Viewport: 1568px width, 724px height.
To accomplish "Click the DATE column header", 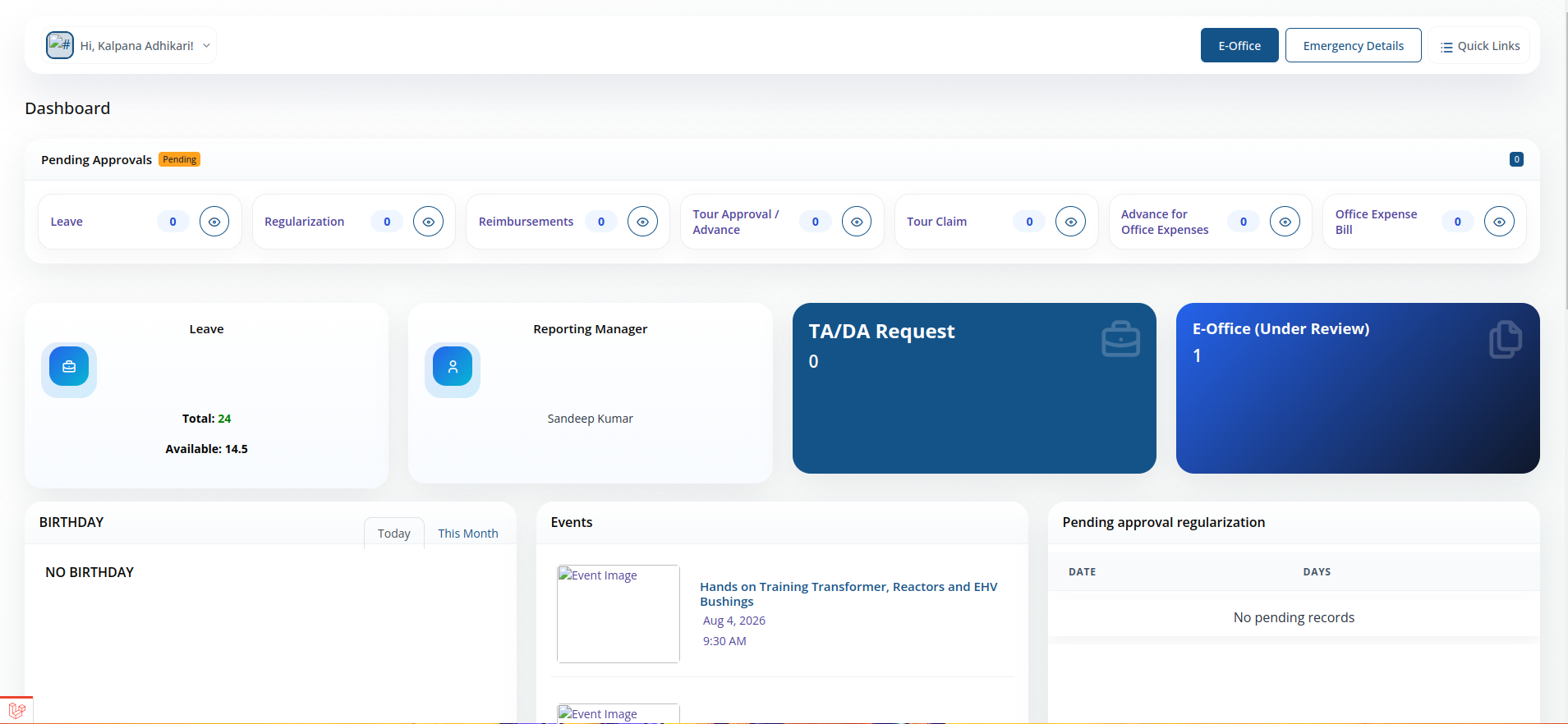I will click(1082, 572).
